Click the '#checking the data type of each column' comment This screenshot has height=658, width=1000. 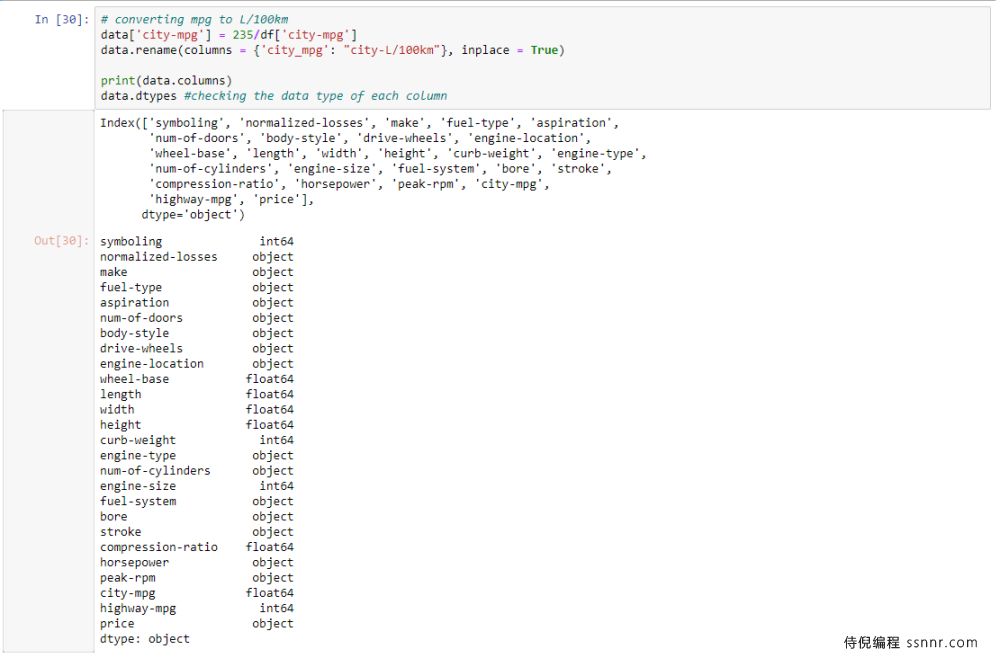pyautogui.click(x=316, y=96)
